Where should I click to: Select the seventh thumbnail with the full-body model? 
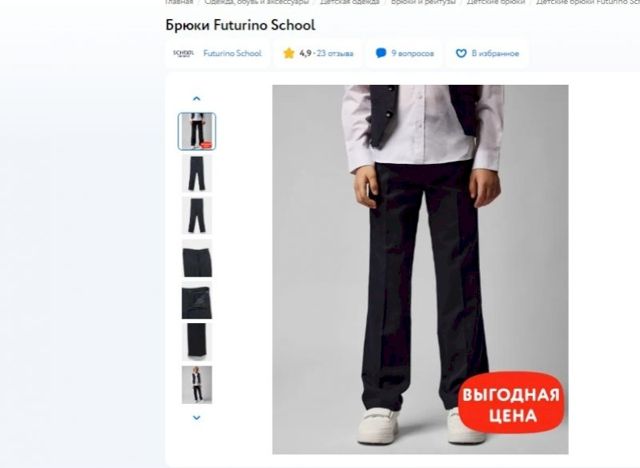[197, 385]
